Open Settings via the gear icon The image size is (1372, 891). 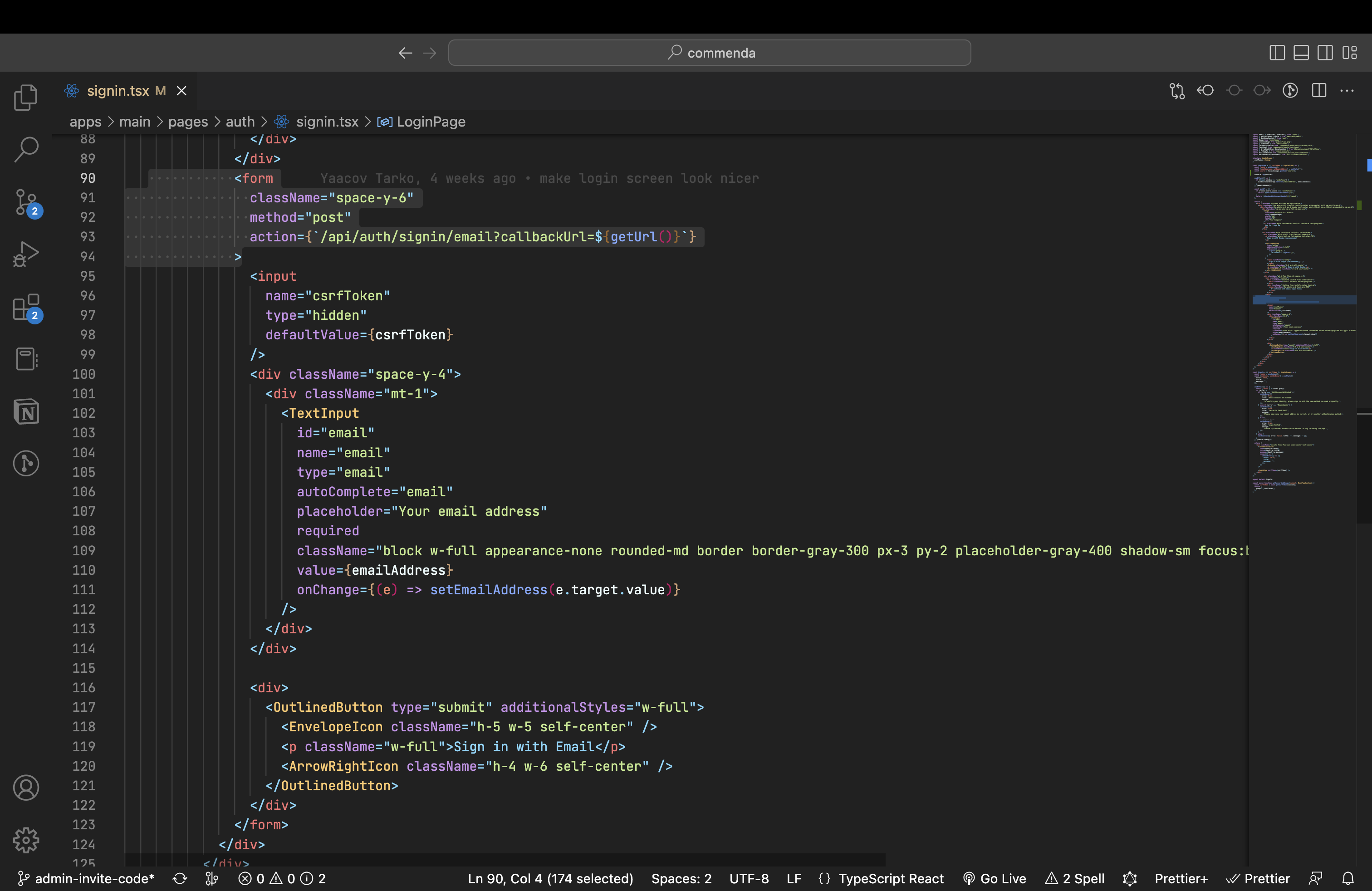[26, 840]
